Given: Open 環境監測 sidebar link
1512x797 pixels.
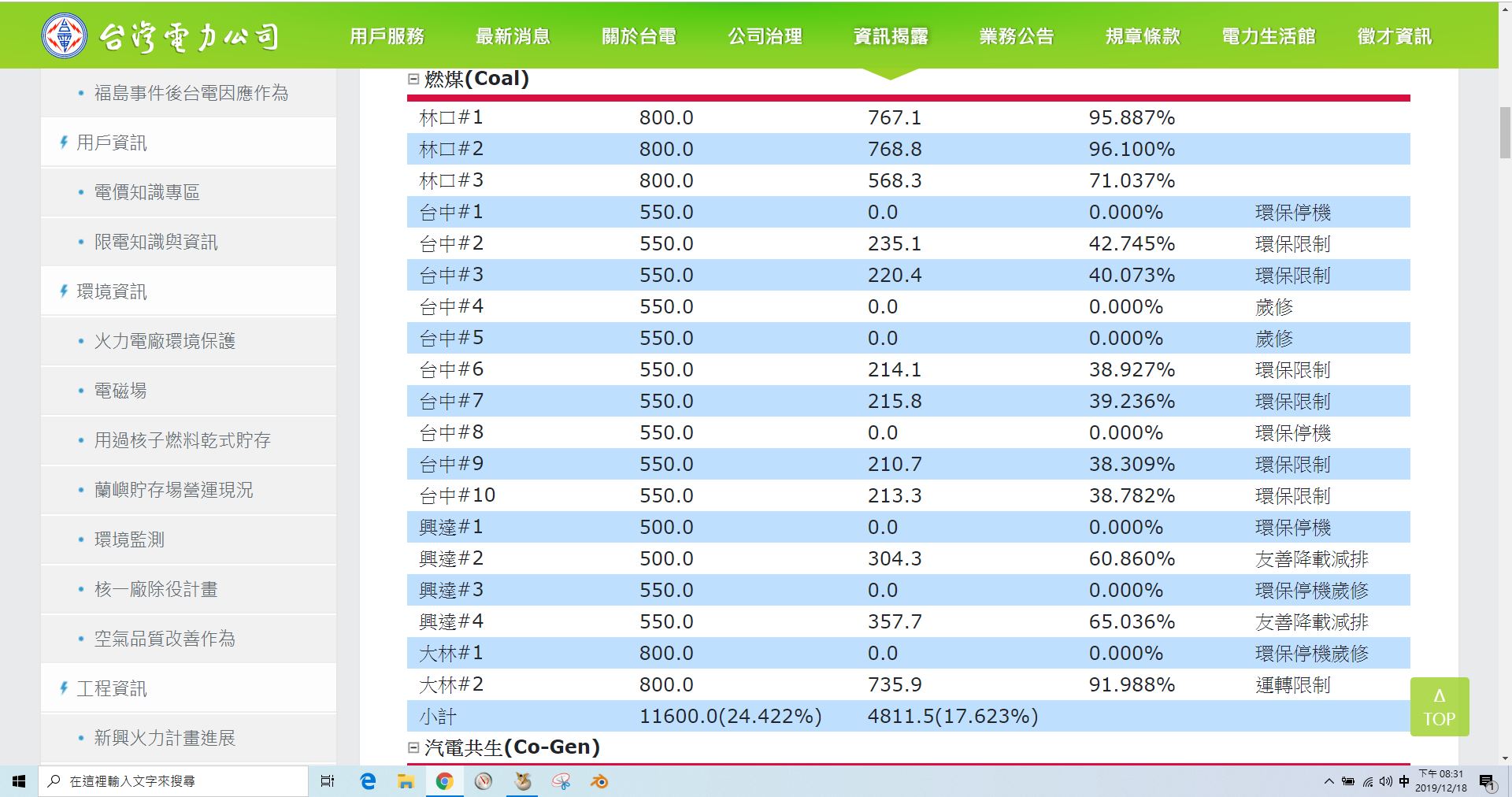Looking at the screenshot, I should coord(129,539).
